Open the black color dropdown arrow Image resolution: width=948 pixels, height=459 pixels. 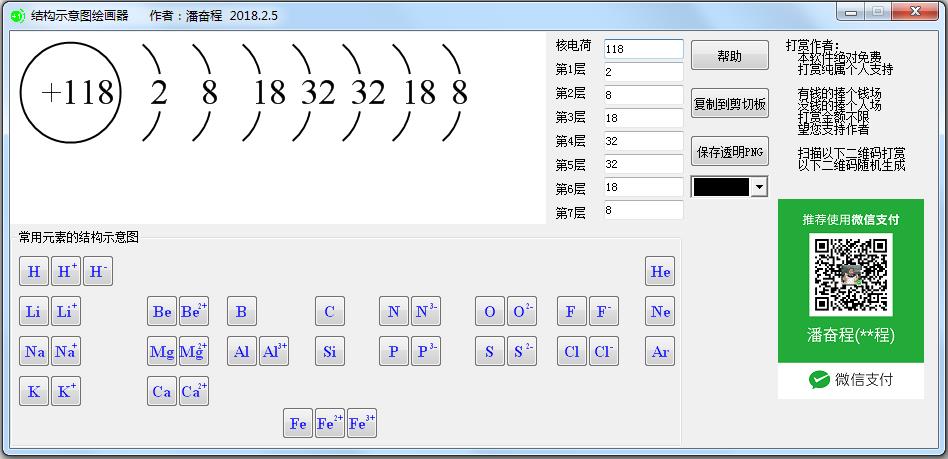(x=759, y=187)
